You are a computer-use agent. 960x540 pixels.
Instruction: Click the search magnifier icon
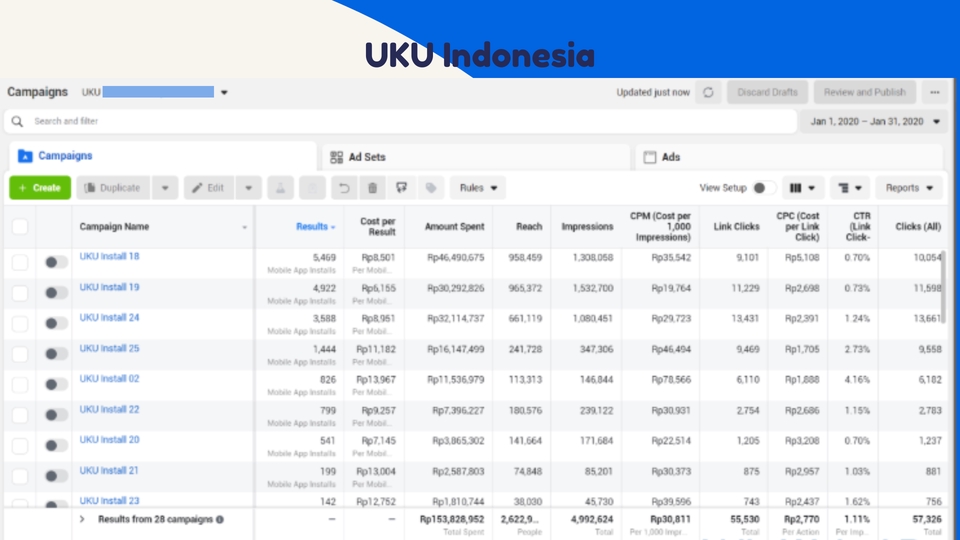click(x=18, y=121)
